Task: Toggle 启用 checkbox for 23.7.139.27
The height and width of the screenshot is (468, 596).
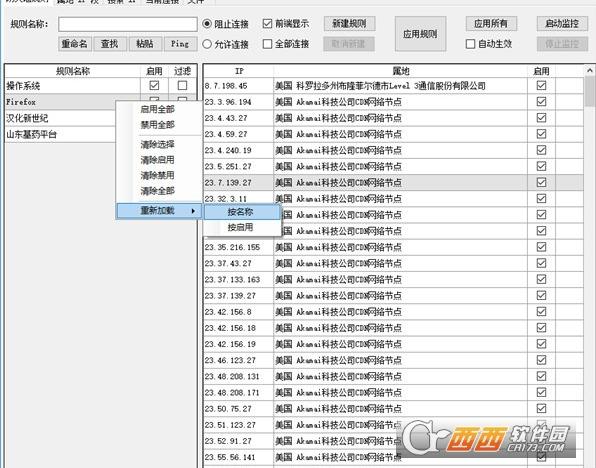Action: 541,182
